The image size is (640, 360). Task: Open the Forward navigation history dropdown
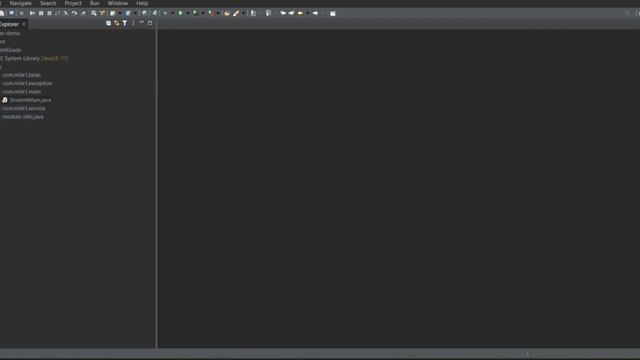[323, 13]
